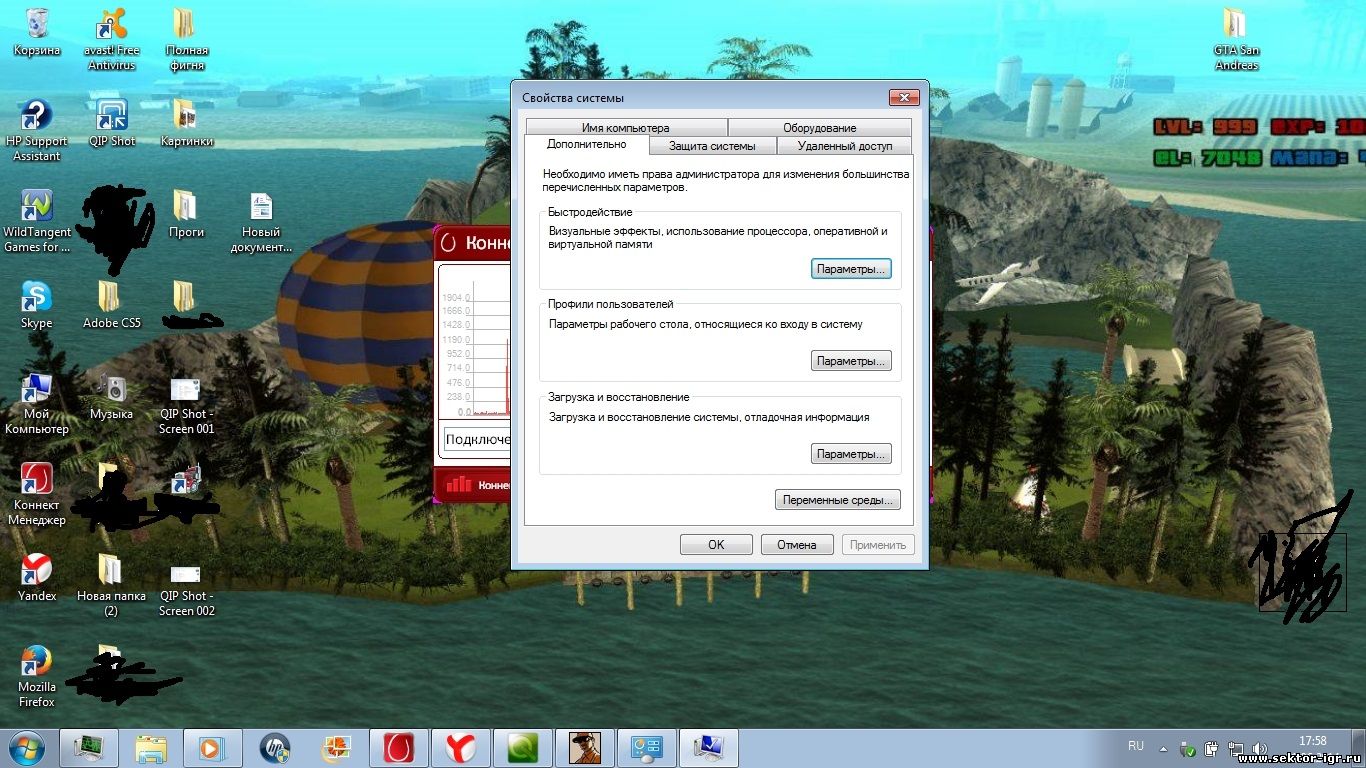Launch WildTangent Games desktop shortcut

click(37, 221)
